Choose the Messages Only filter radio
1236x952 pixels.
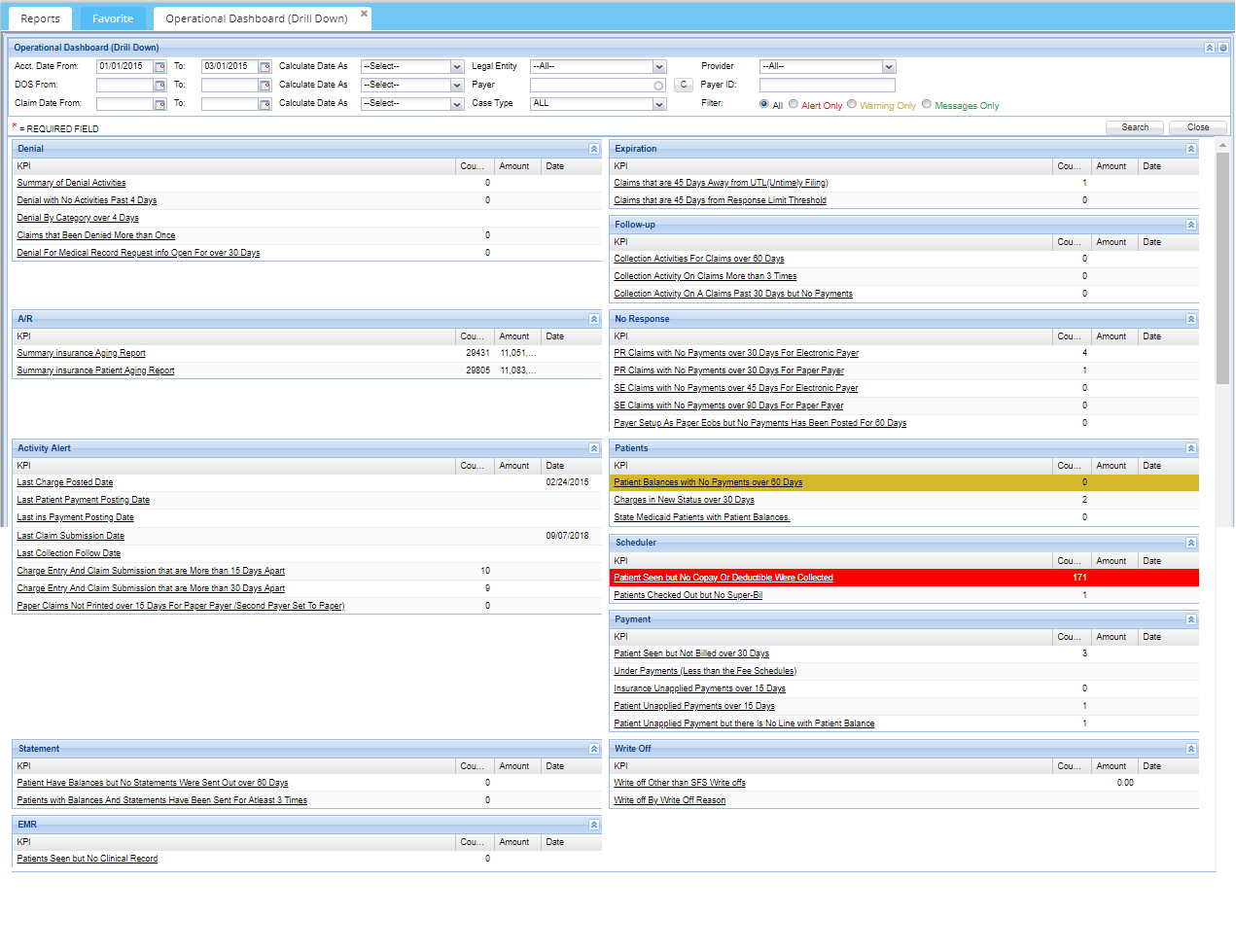(927, 104)
